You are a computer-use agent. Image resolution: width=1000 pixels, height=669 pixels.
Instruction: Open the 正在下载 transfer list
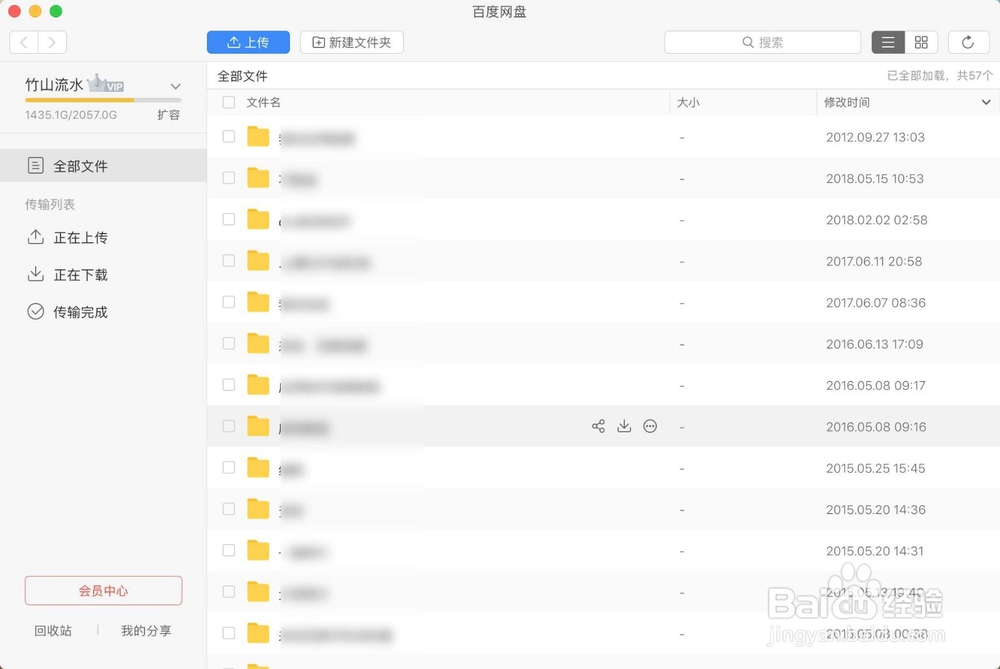pyautogui.click(x=68, y=275)
